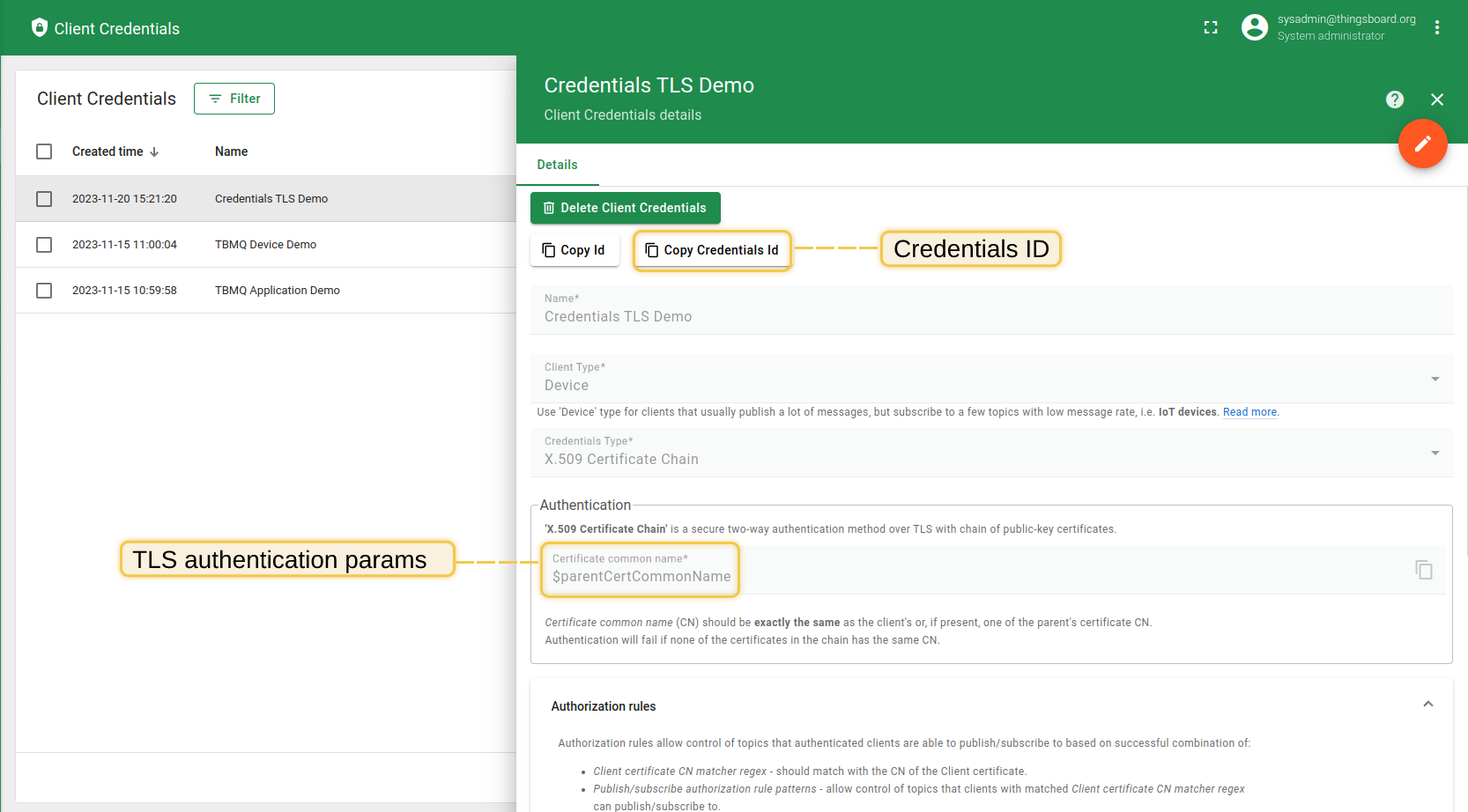Click sysadmin@thingsboard.org account text
The height and width of the screenshot is (812, 1468).
pos(1346,19)
